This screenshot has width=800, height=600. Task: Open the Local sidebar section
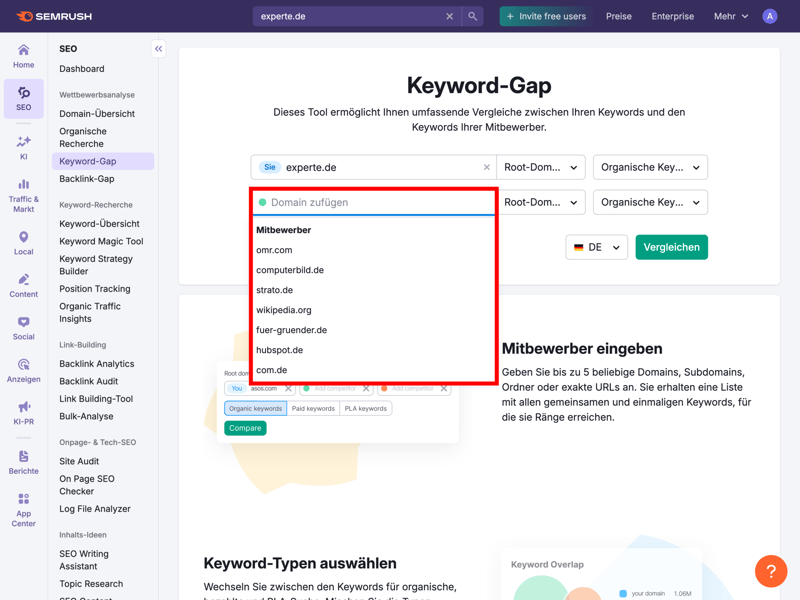(23, 243)
